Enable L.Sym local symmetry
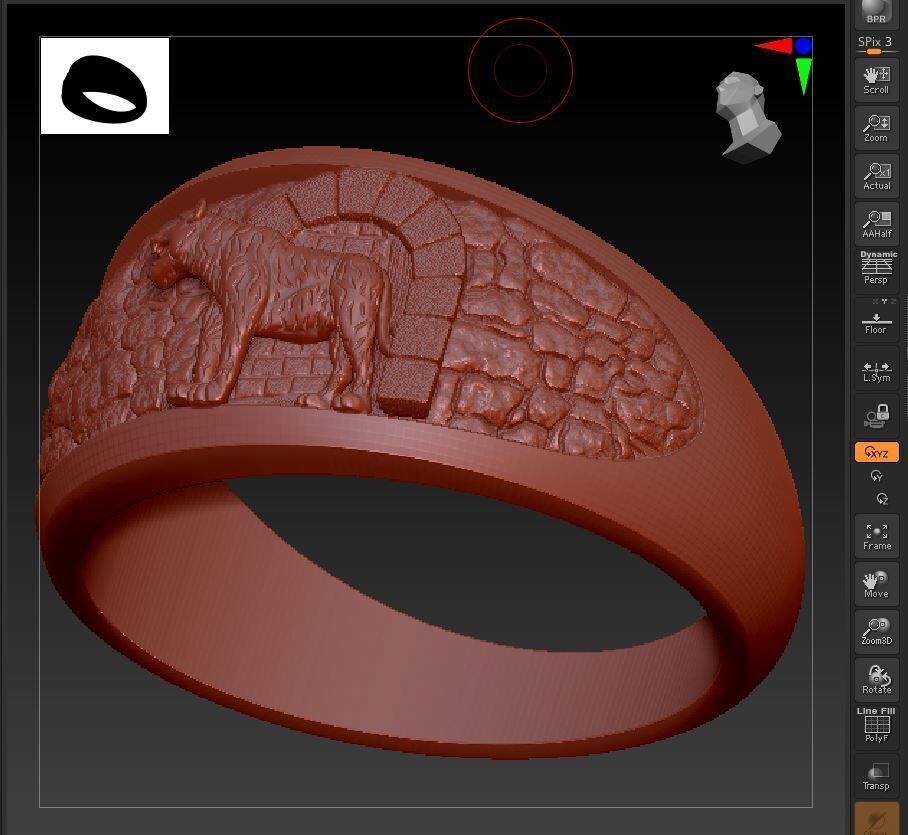Viewport: 908px width, 835px height. 876,369
